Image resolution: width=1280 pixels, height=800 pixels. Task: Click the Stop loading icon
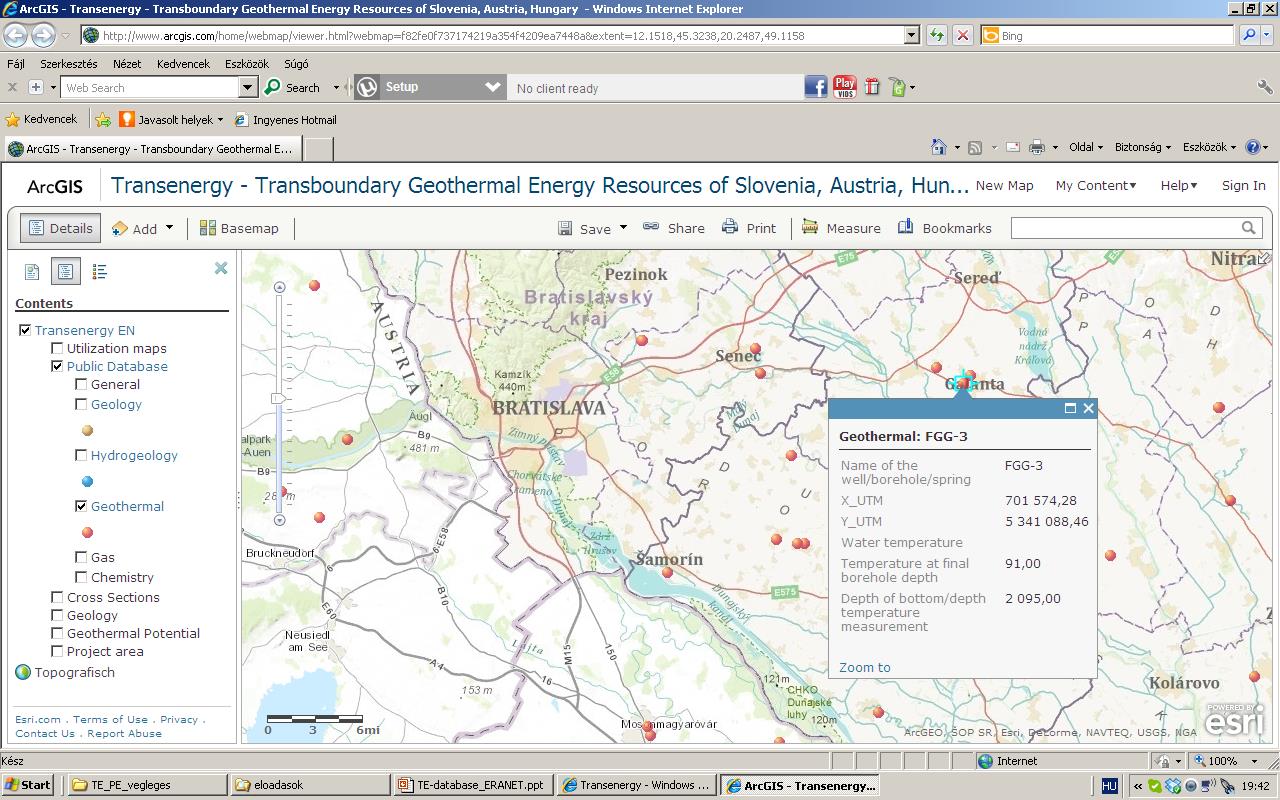962,35
